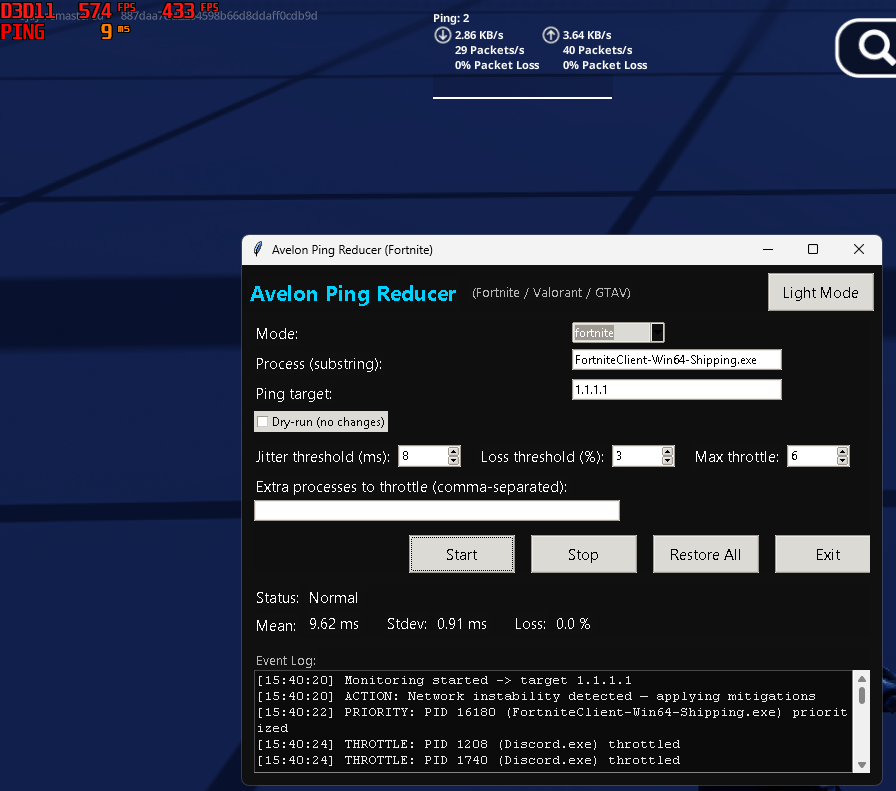Switch to Light Mode
The width and height of the screenshot is (896, 791).
tap(821, 293)
